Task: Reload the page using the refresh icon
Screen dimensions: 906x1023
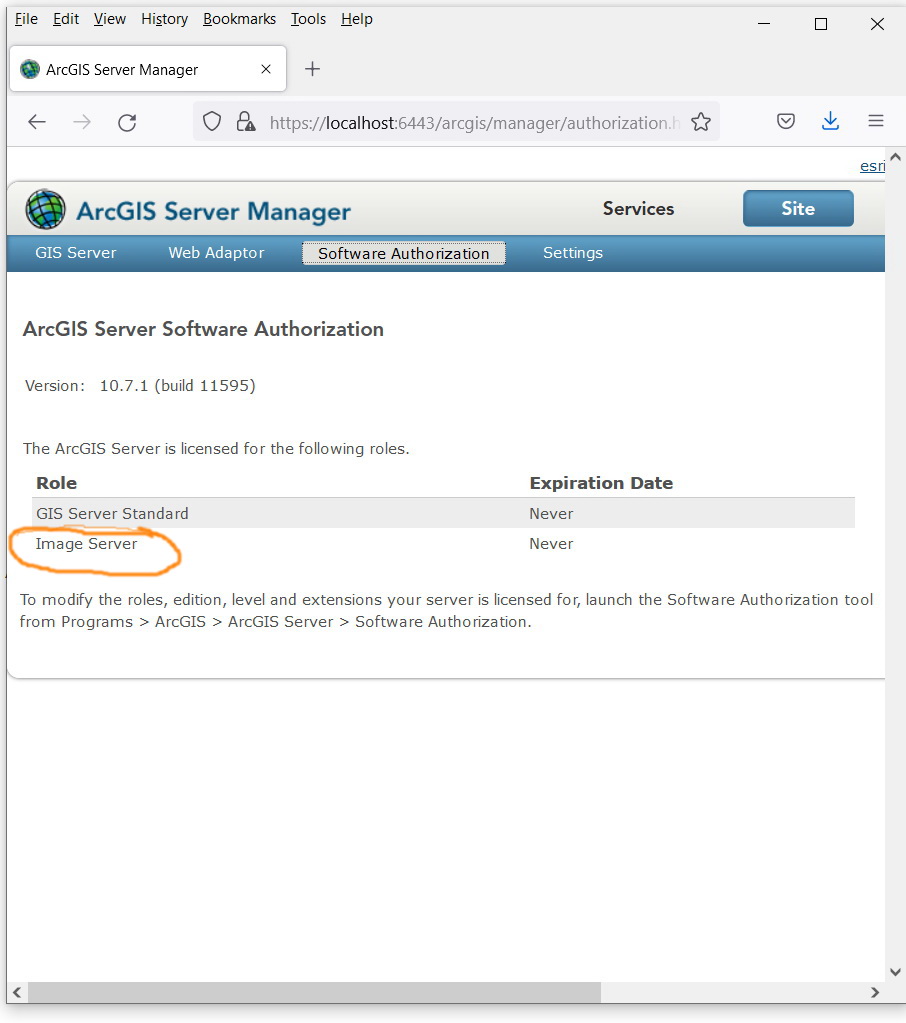Action: [127, 121]
